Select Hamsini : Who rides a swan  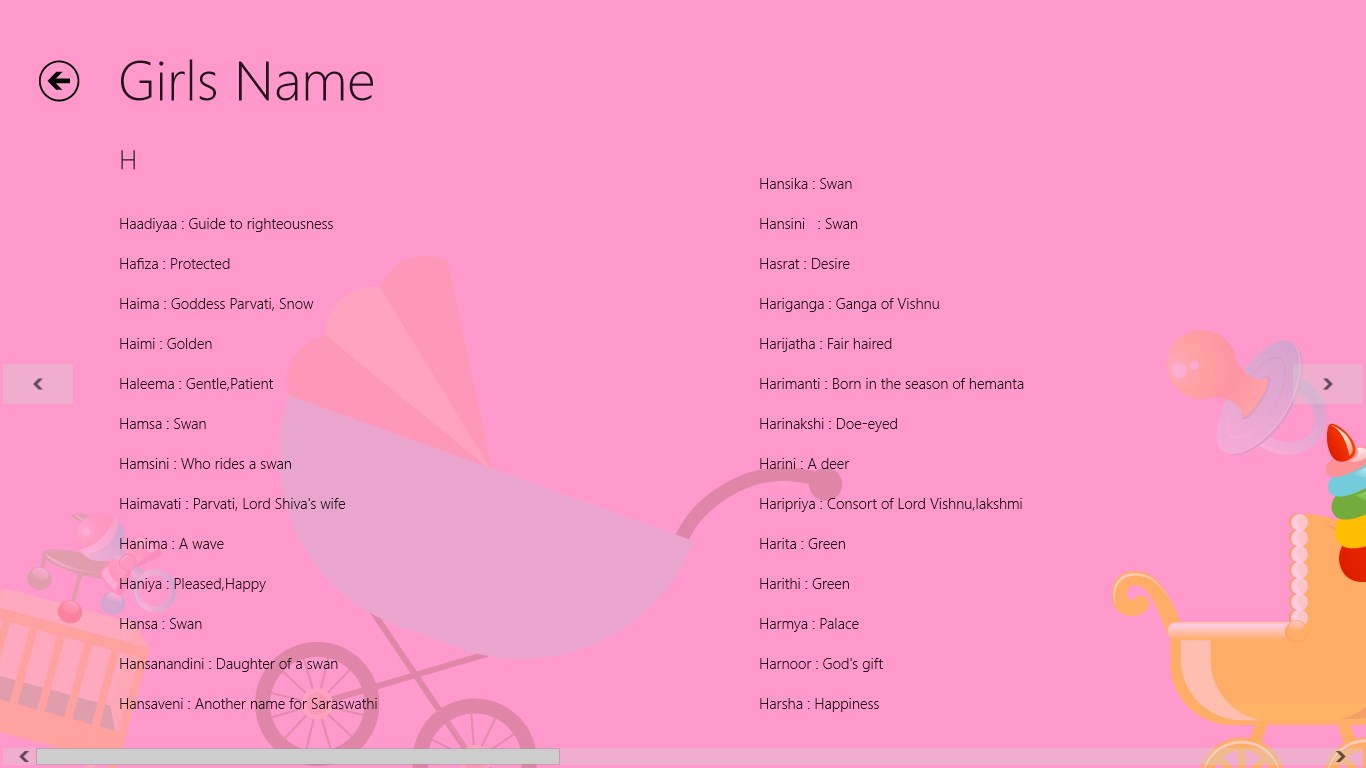coord(205,464)
